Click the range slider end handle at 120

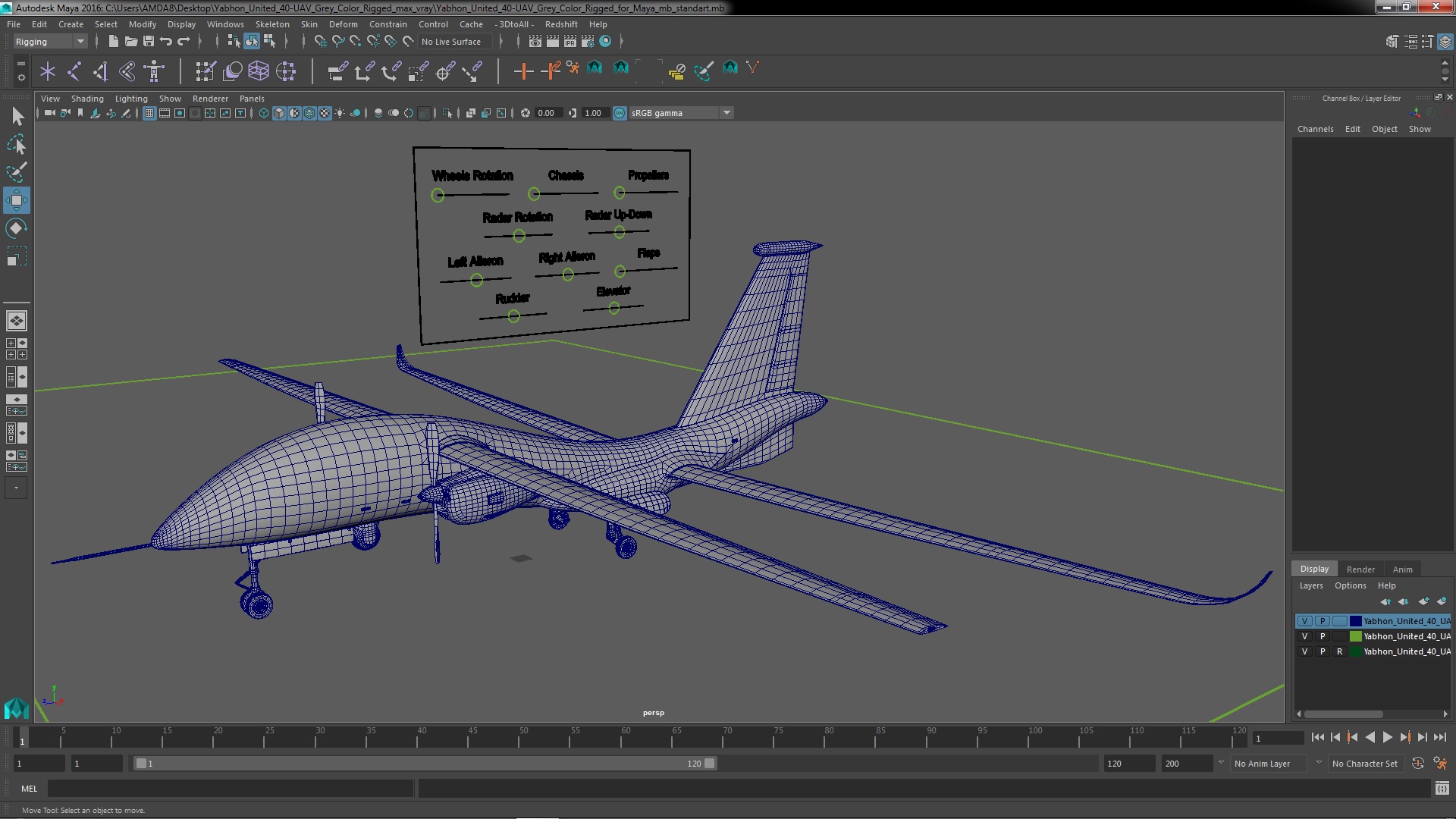coord(710,764)
